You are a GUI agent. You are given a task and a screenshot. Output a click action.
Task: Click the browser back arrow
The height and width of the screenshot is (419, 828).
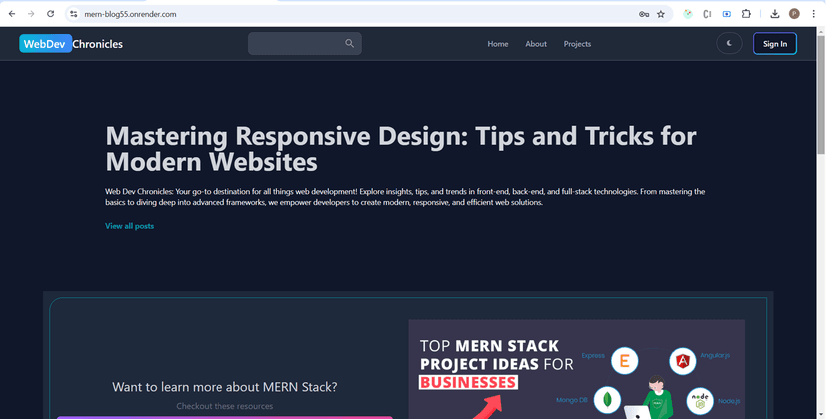[12, 14]
